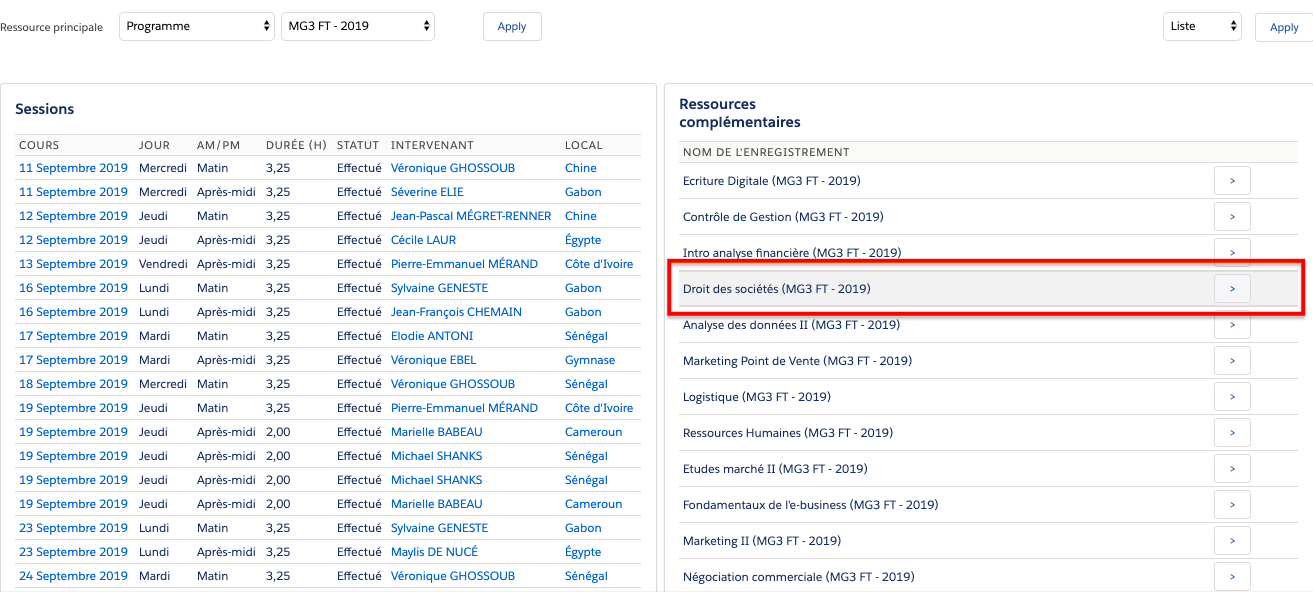Viewport: 1313px width, 592px height.
Task: Click Apply next to Liste dropdown
Action: click(x=1283, y=27)
